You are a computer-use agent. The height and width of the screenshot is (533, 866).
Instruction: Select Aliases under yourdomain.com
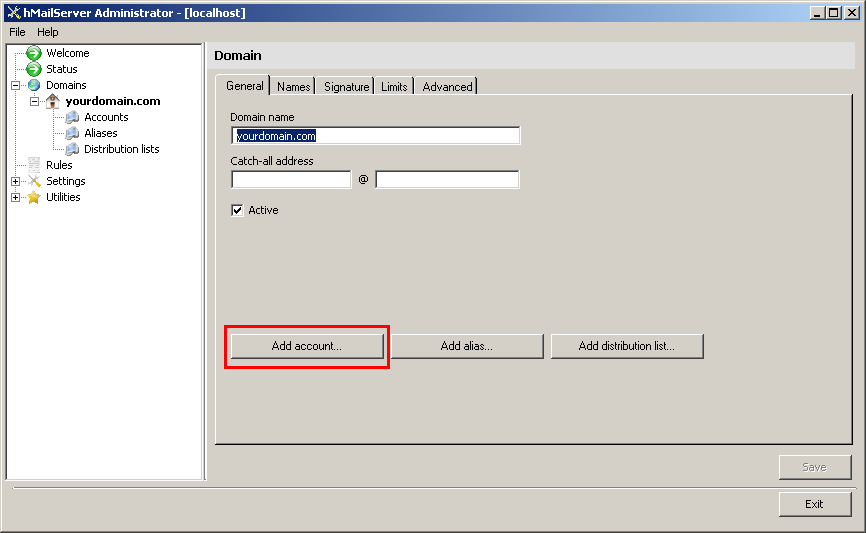(x=101, y=133)
